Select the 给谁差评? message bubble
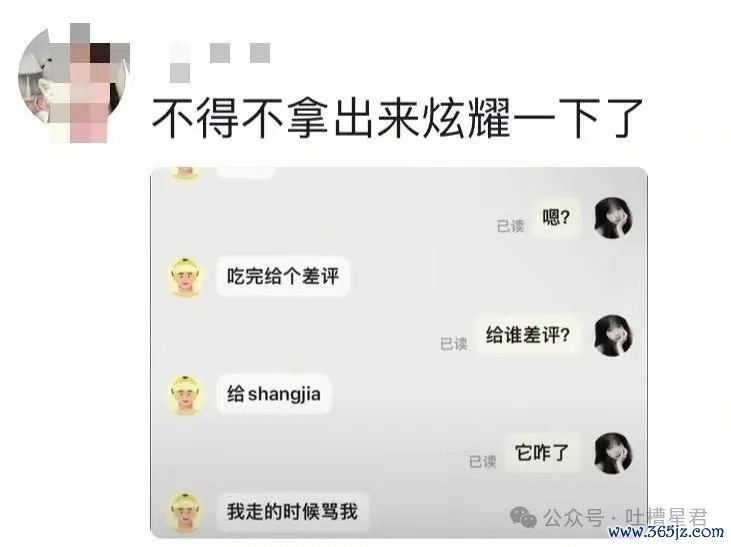Image resolution: width=731 pixels, height=547 pixels. (x=528, y=335)
